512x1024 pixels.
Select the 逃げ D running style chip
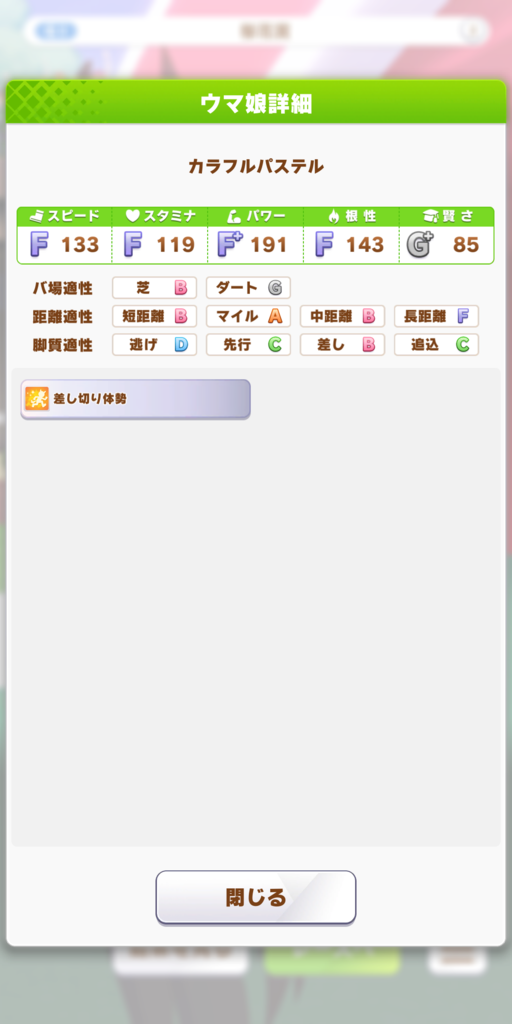click(154, 345)
